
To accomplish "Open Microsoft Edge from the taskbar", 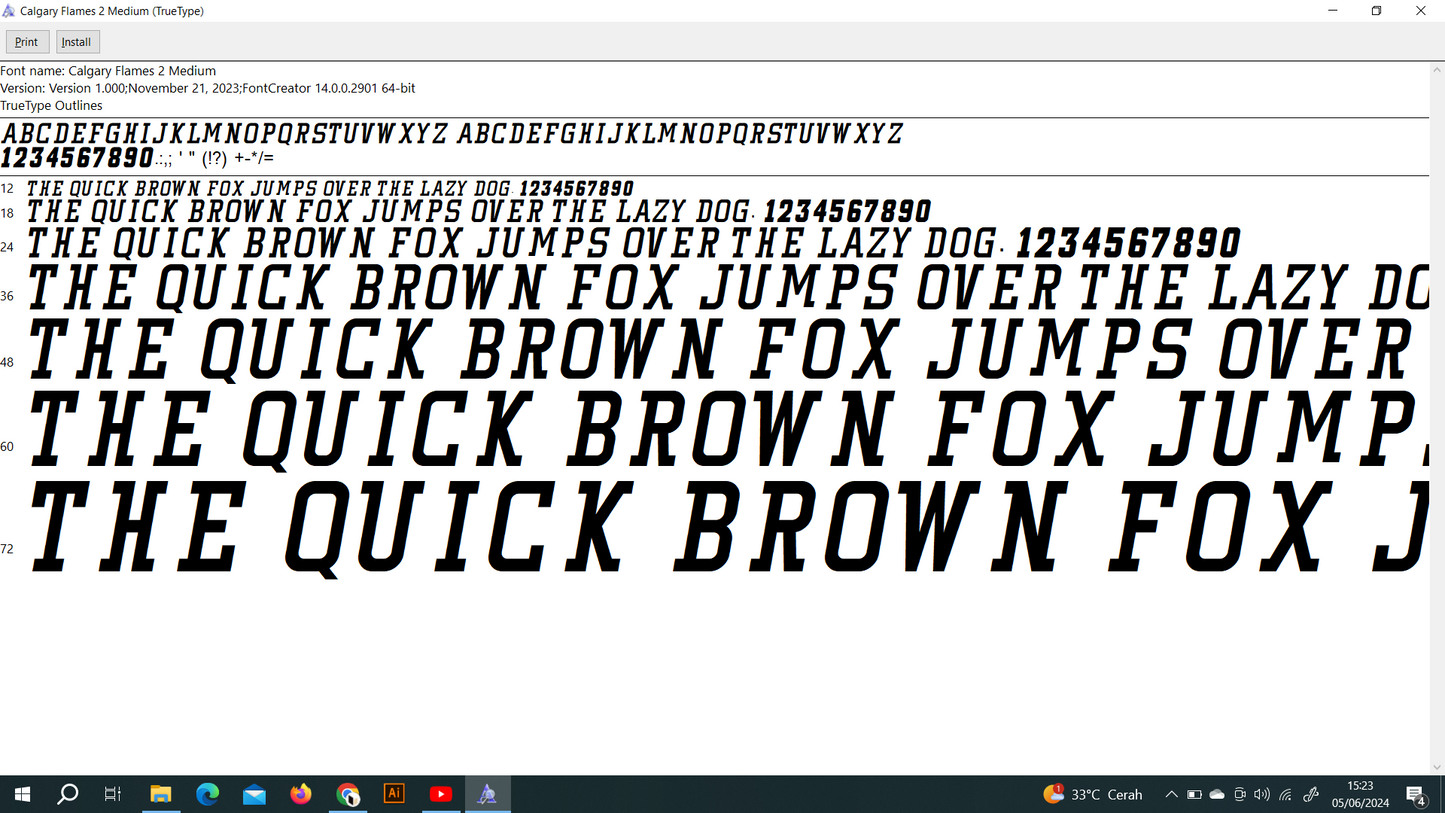I will [207, 794].
